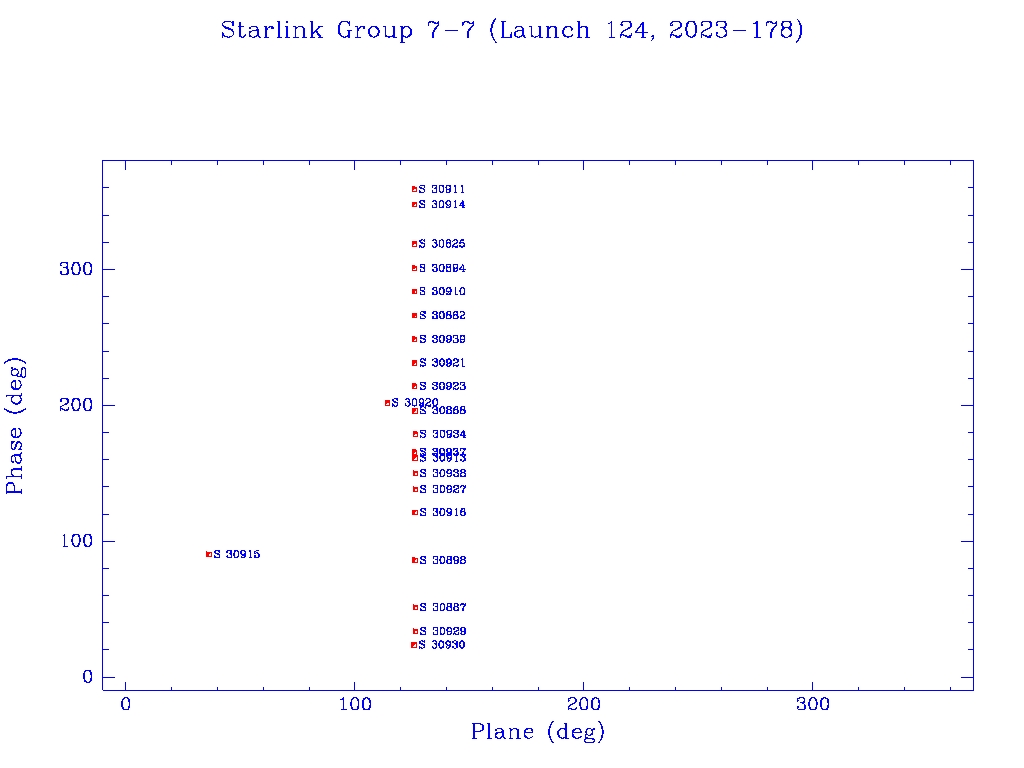This screenshot has height=768, width=1024.
Task: Click the red marker beside S 30910
Action: (414, 291)
